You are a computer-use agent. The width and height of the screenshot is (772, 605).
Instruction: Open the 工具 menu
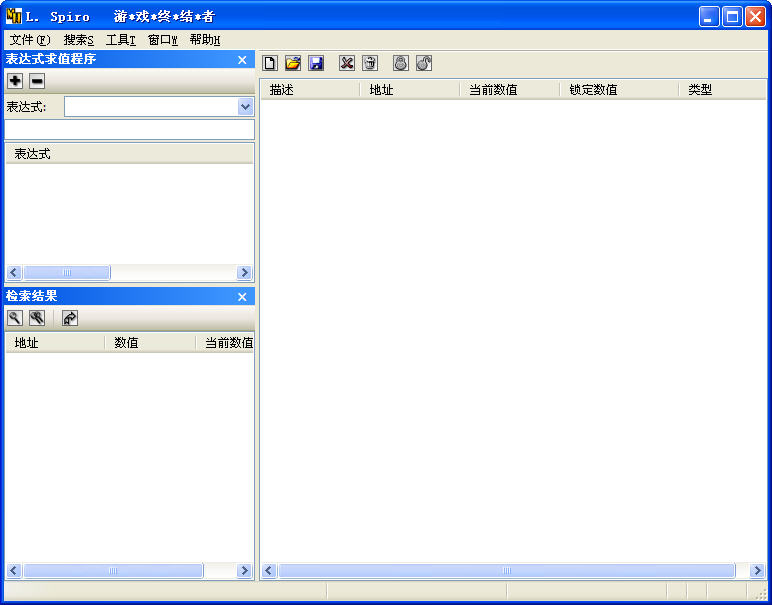tap(120, 40)
